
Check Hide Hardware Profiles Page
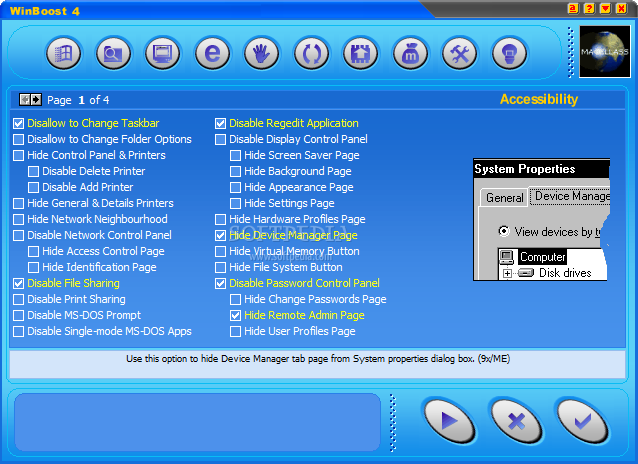221,219
